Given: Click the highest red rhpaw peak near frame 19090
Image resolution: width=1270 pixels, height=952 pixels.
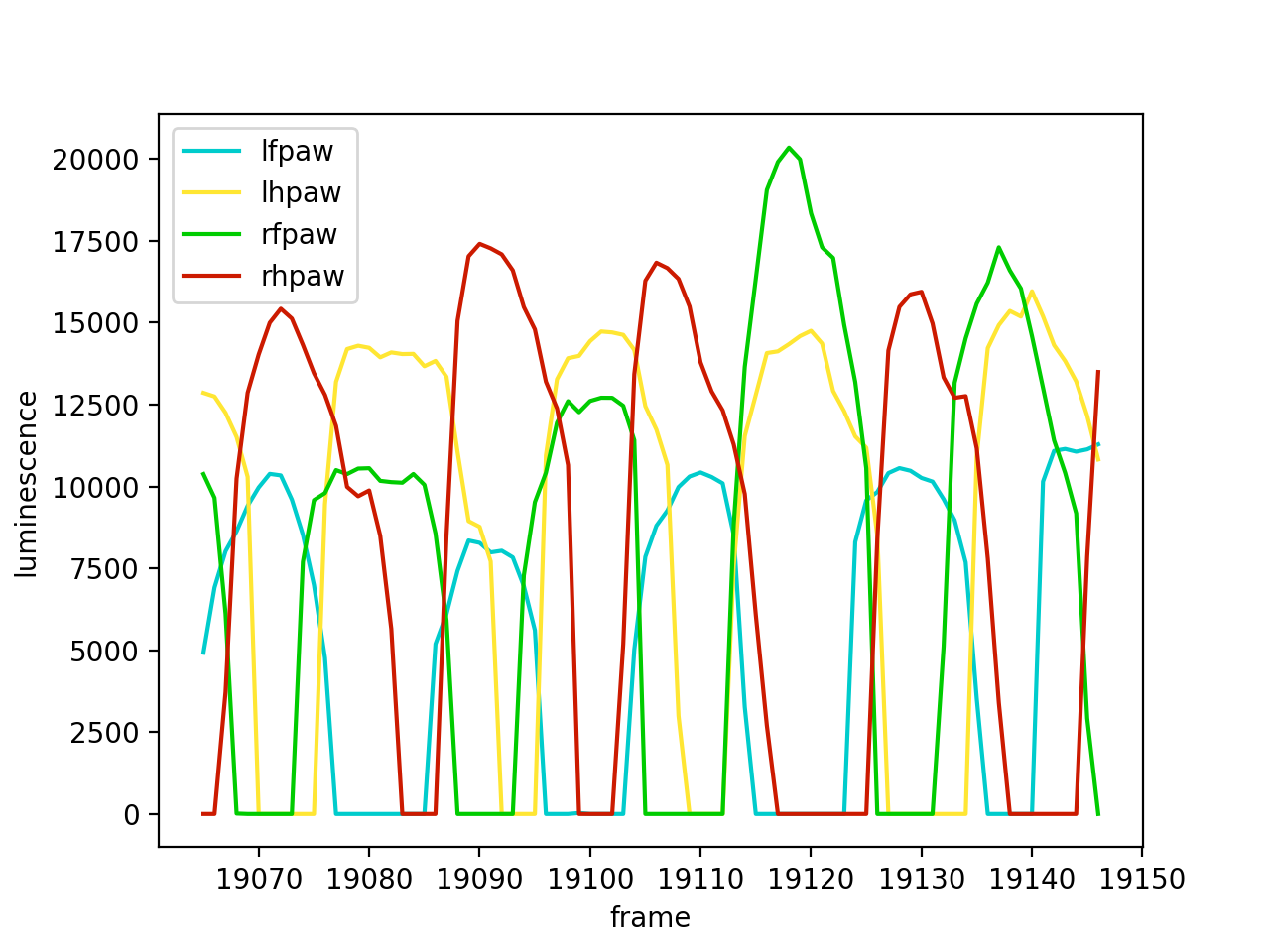Looking at the screenshot, I should pyautogui.click(x=479, y=244).
